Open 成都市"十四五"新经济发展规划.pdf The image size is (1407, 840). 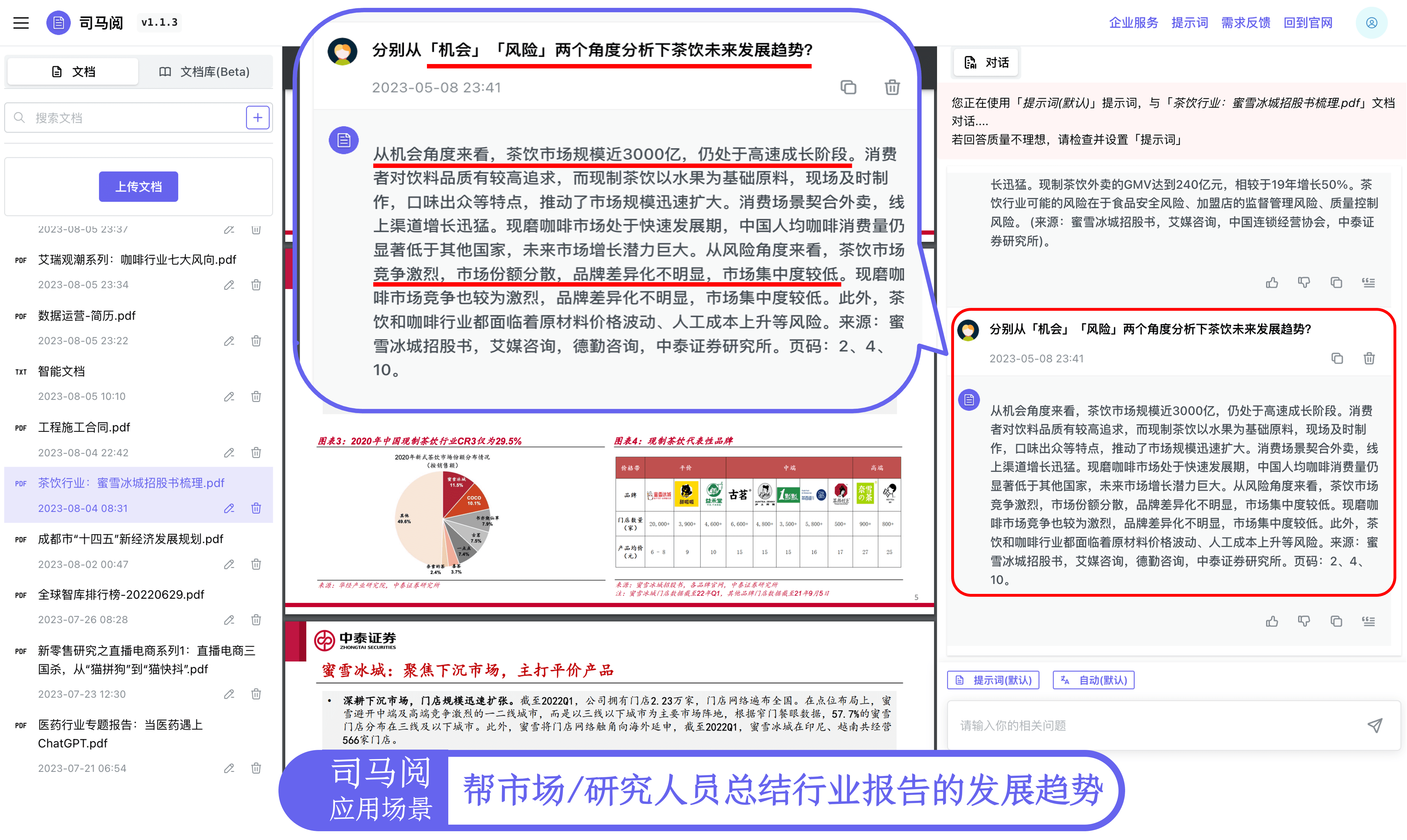[131, 539]
